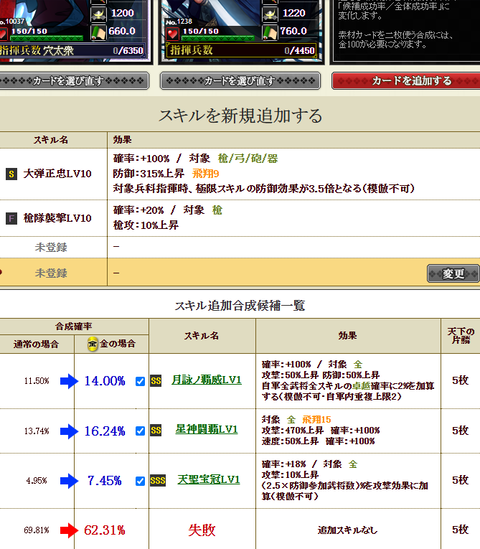Image resolution: width=480 pixels, height=549 pixels.
Task: Toggle the gold checkbox beside 14.00%
Action: point(140,381)
